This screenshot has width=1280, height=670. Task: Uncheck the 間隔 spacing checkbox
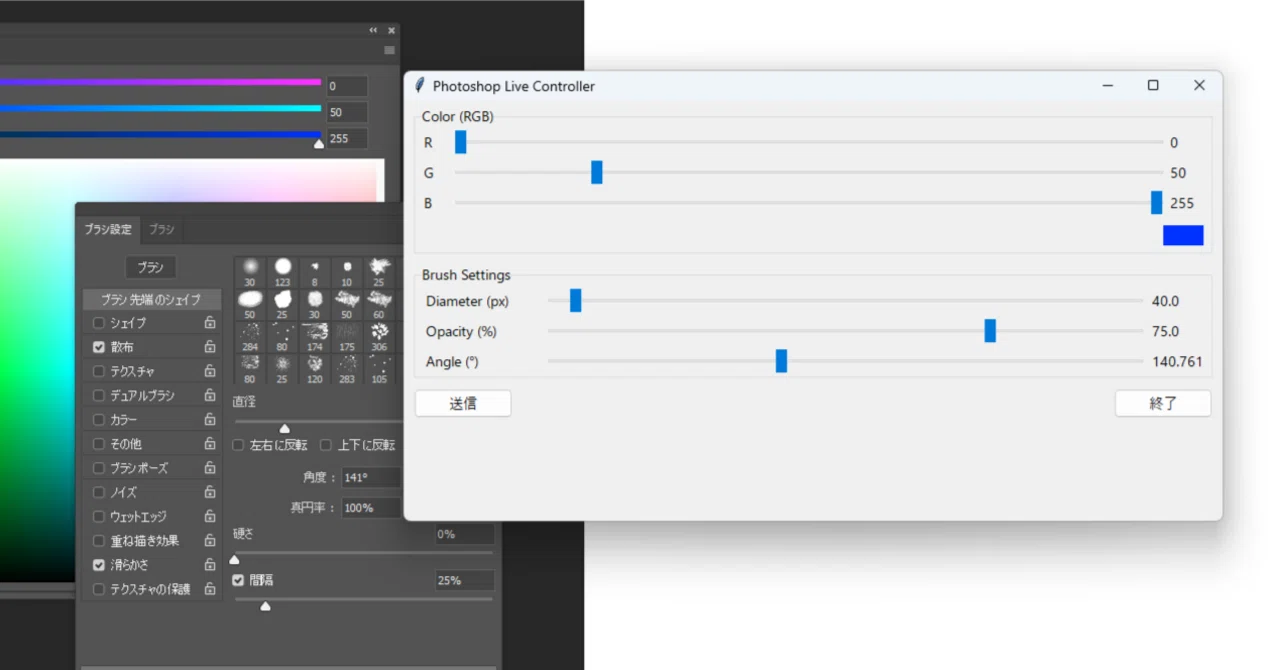click(x=239, y=580)
